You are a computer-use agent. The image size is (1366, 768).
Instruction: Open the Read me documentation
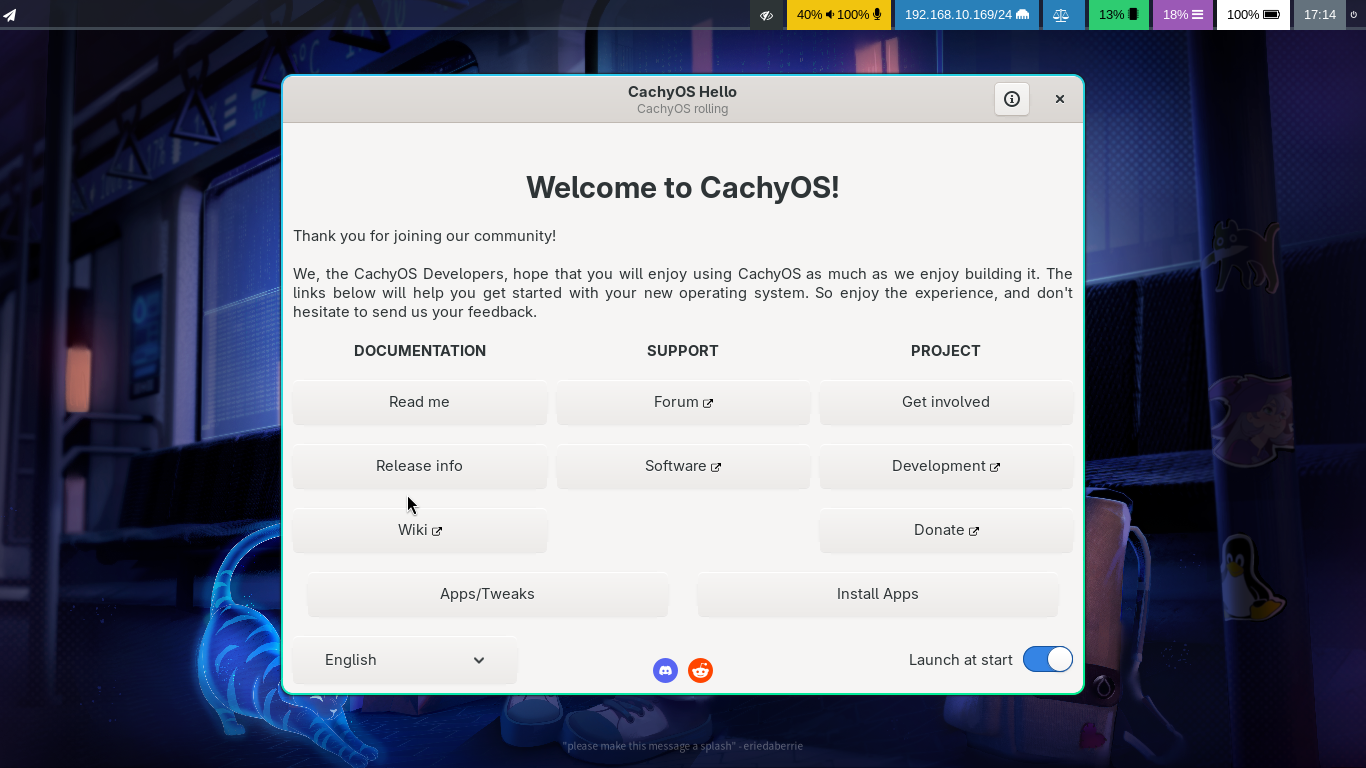[x=420, y=402]
